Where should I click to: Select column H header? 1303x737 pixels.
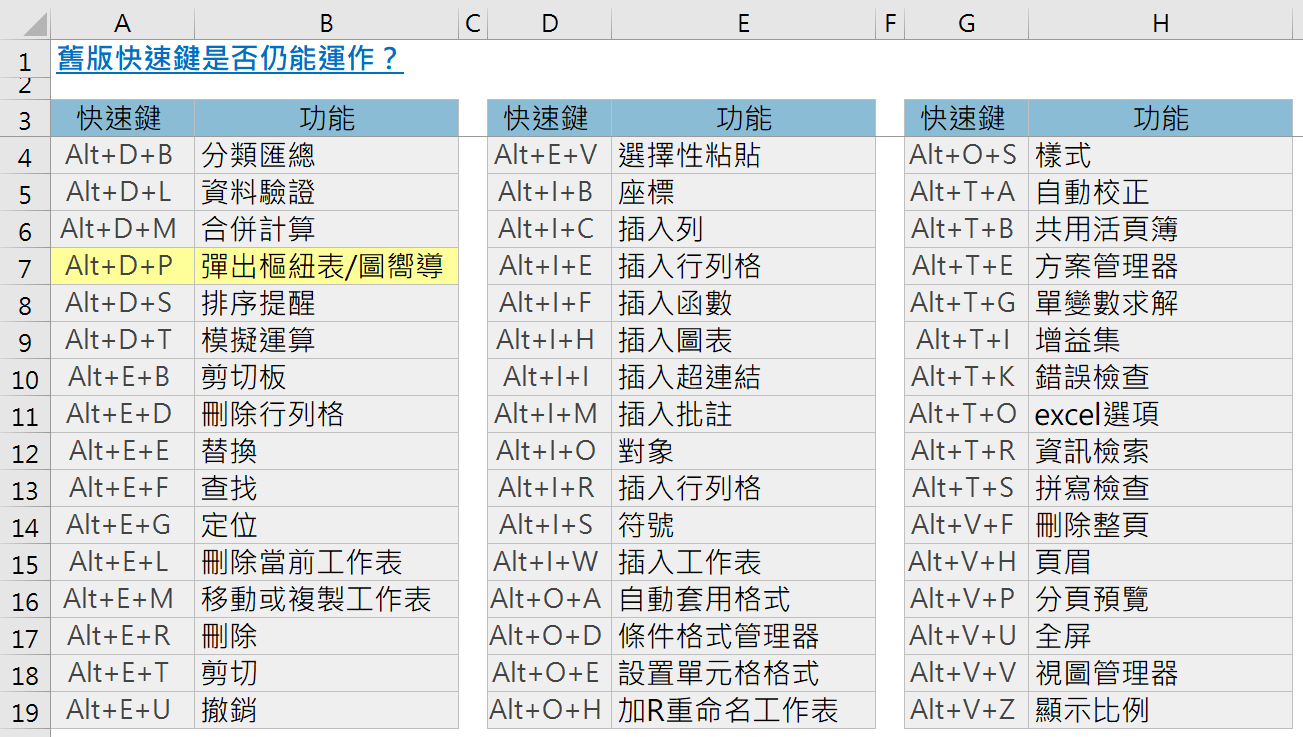click(x=1160, y=22)
